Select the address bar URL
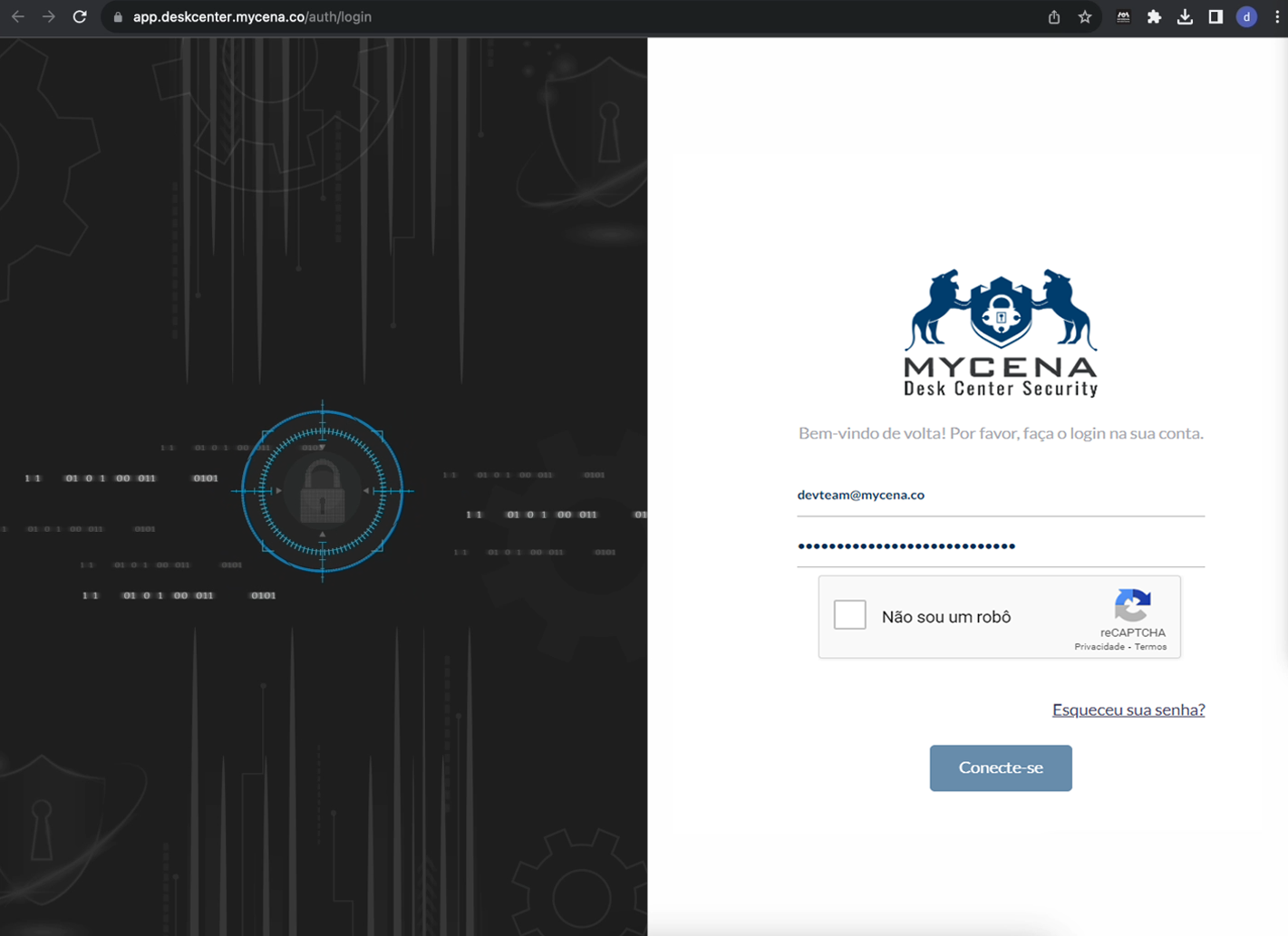Image resolution: width=1288 pixels, height=936 pixels. [252, 17]
